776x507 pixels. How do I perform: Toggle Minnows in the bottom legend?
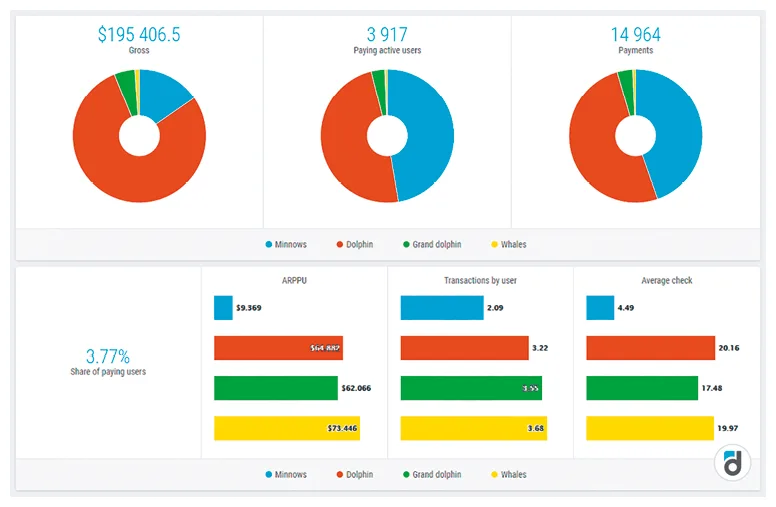tap(286, 474)
